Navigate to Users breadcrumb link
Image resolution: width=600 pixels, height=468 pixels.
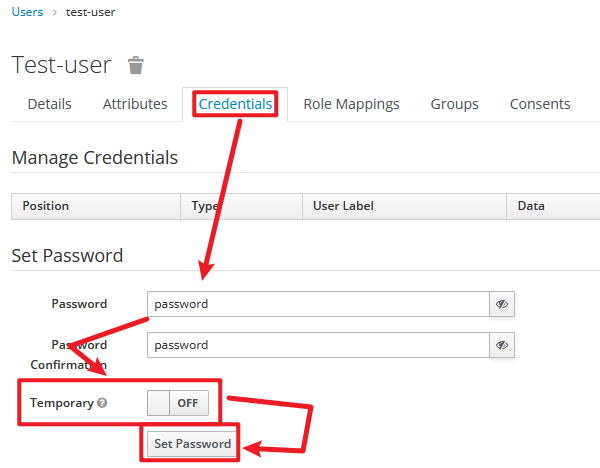click(28, 12)
